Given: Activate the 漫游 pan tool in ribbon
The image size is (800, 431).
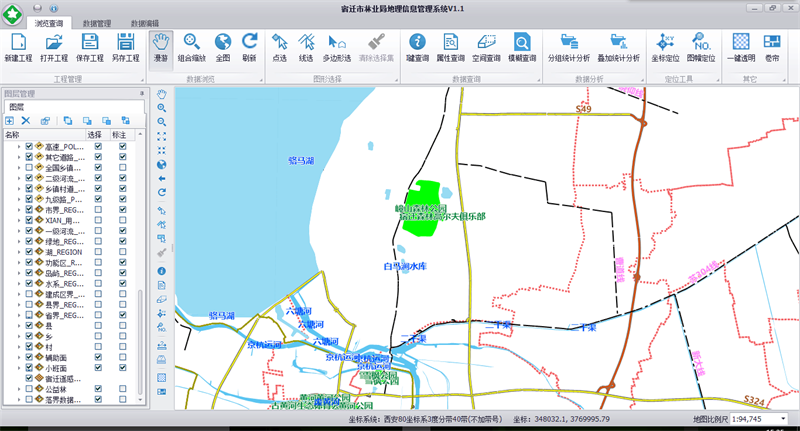Looking at the screenshot, I should (x=161, y=48).
